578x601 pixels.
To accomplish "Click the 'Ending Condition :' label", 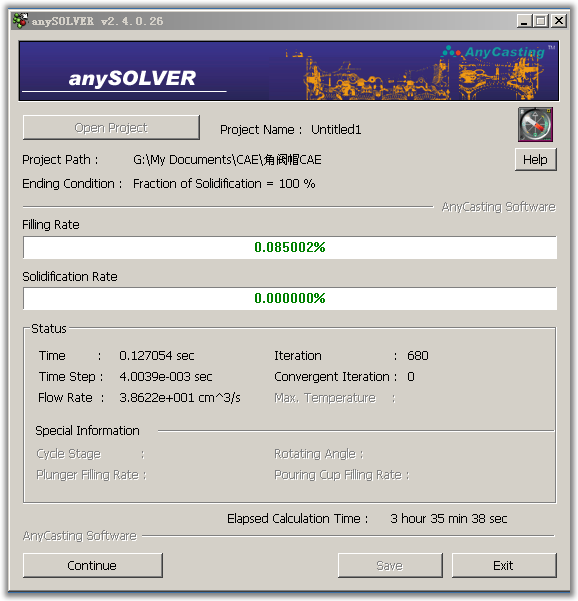I will pos(72,184).
